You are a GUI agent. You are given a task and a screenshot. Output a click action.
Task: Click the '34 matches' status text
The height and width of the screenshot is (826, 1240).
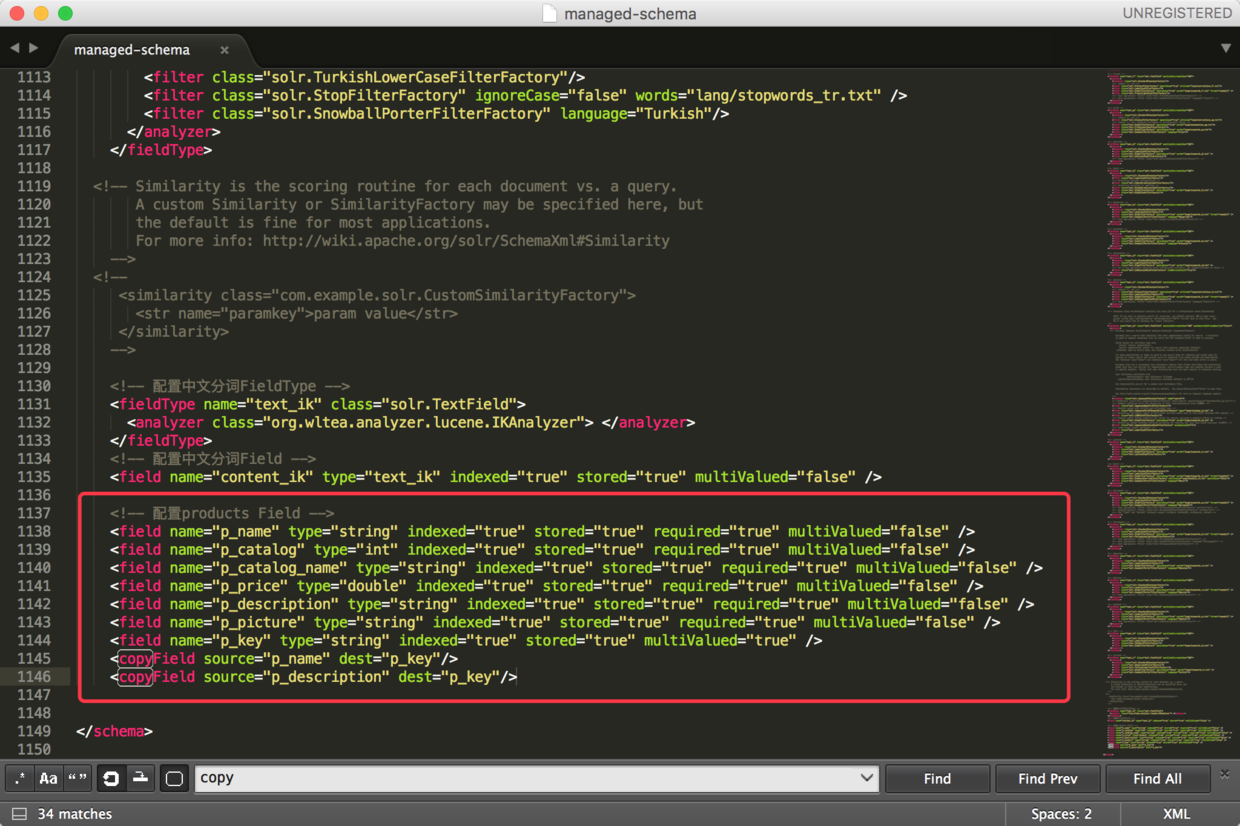coord(75,814)
